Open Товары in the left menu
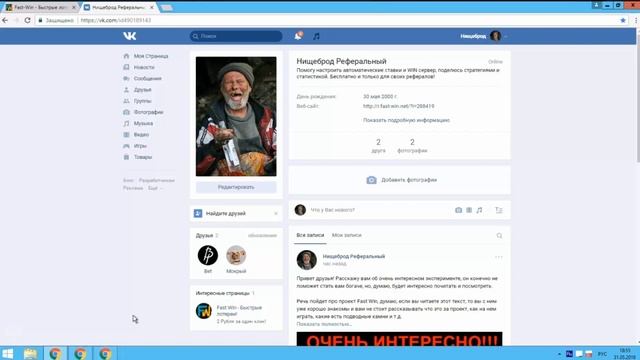 click(143, 157)
